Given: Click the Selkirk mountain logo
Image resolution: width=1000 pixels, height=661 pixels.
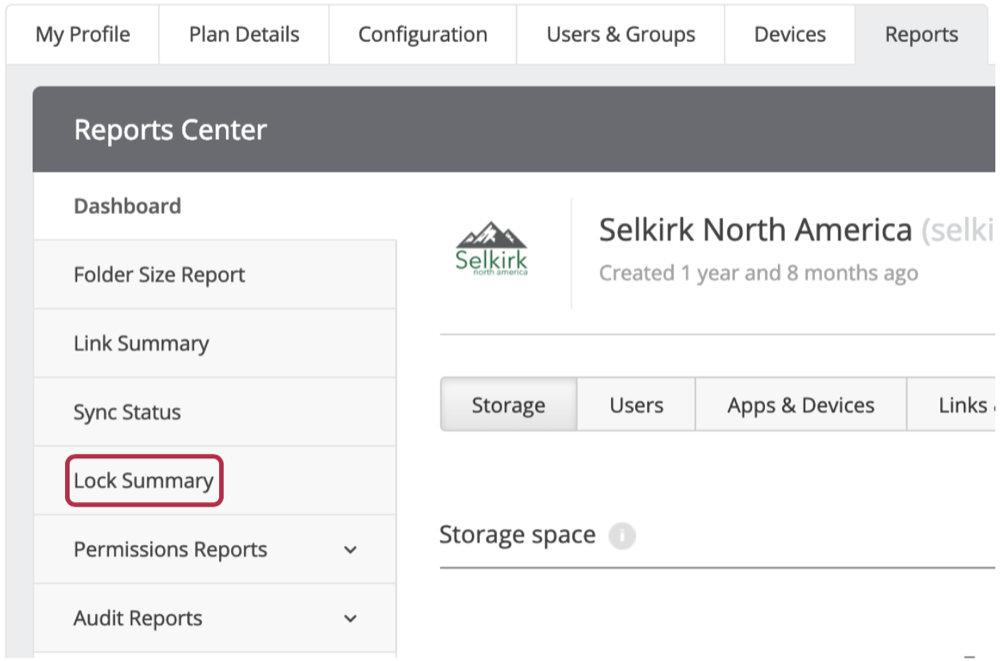Looking at the screenshot, I should pyautogui.click(x=491, y=249).
